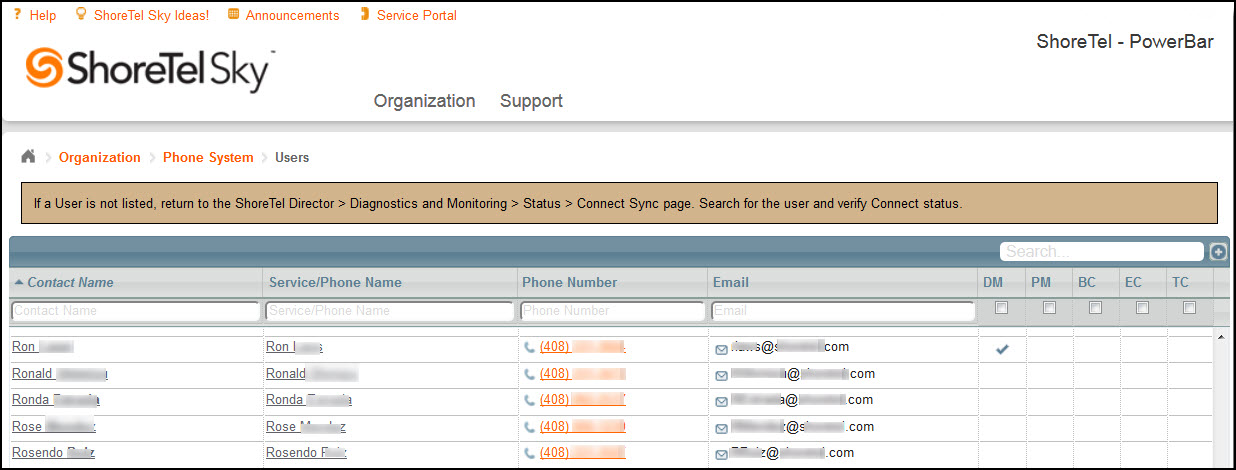The image size is (1236, 470).
Task: Sort by Phone Number column header
Action: 570,283
